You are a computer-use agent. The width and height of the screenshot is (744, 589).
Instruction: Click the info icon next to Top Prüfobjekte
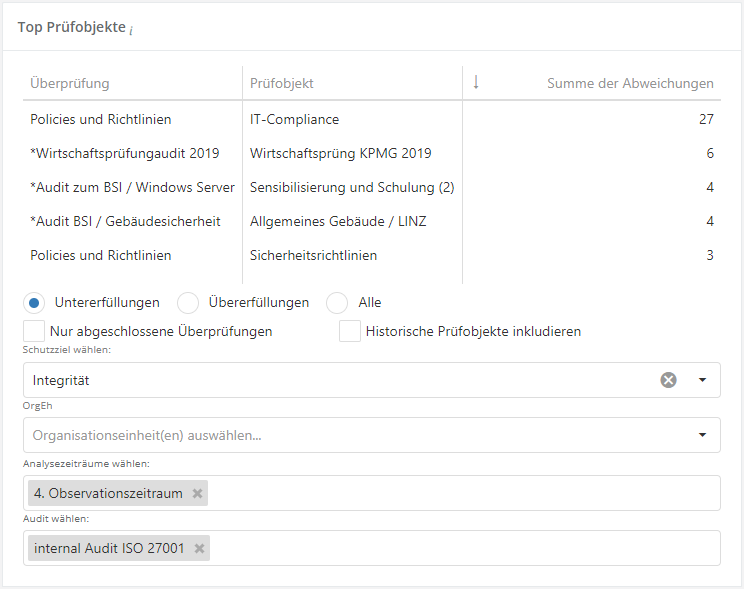(131, 29)
